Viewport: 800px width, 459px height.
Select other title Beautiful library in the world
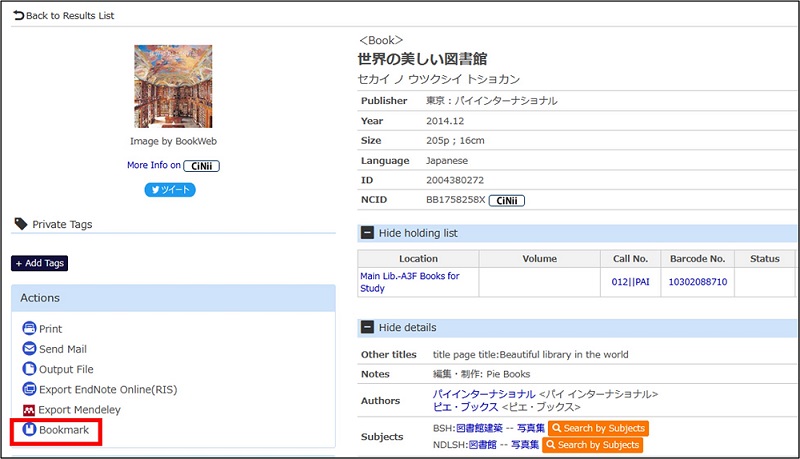[x=564, y=354]
